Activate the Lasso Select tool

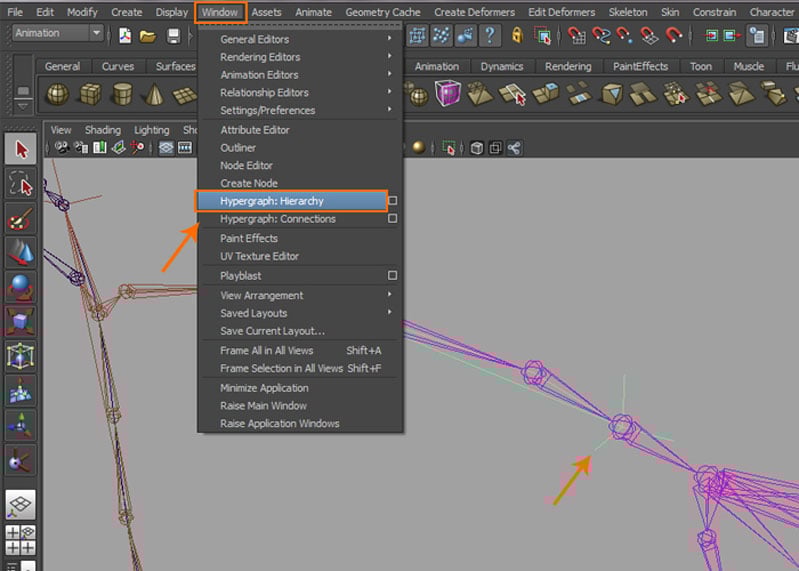(21, 184)
